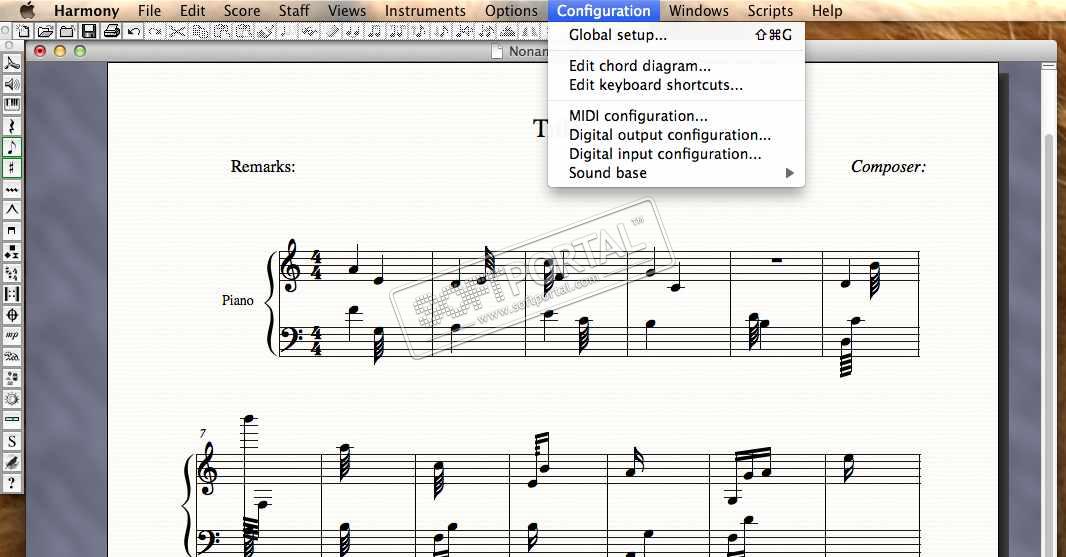
Task: Create a new score with the New document icon
Action: 24,31
